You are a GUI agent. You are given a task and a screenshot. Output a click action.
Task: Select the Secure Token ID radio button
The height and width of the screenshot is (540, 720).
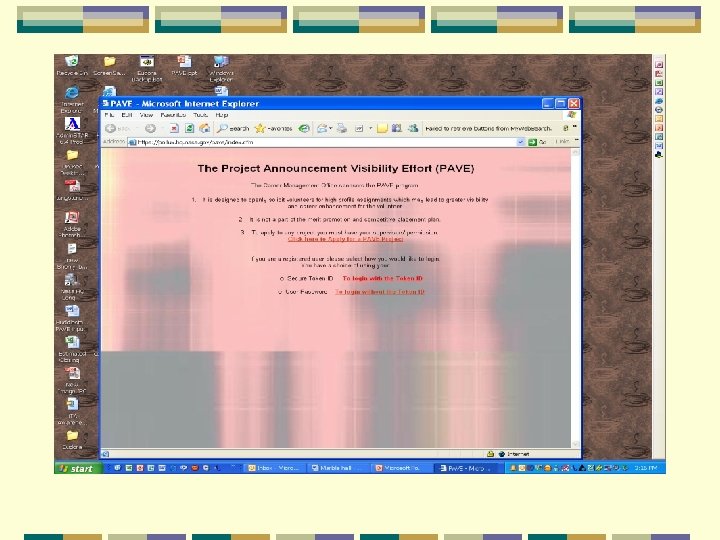coord(282,279)
